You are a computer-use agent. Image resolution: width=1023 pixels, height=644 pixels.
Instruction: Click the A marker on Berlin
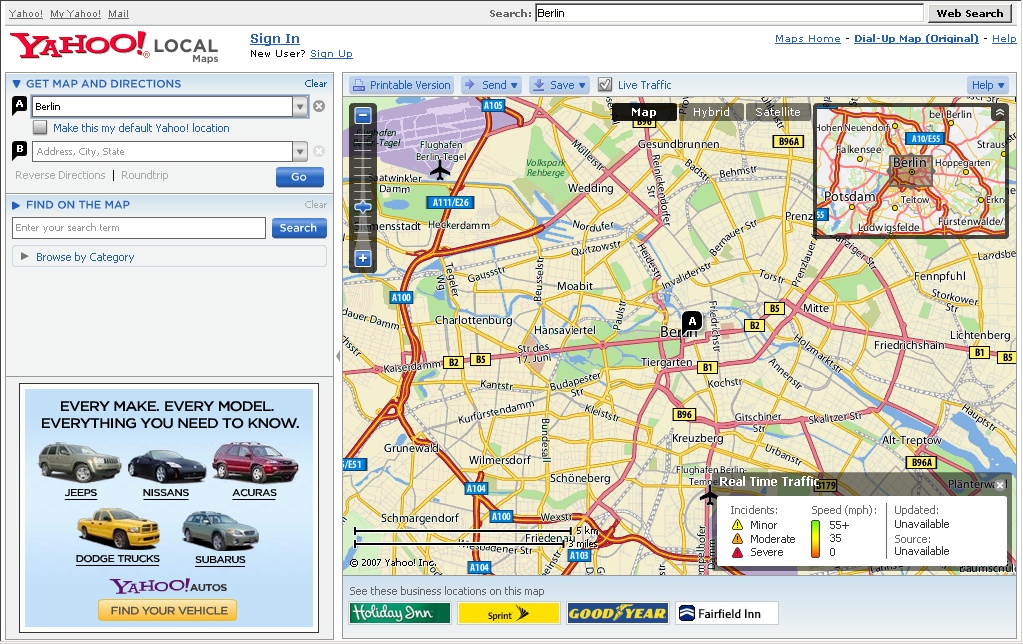pyautogui.click(x=692, y=321)
